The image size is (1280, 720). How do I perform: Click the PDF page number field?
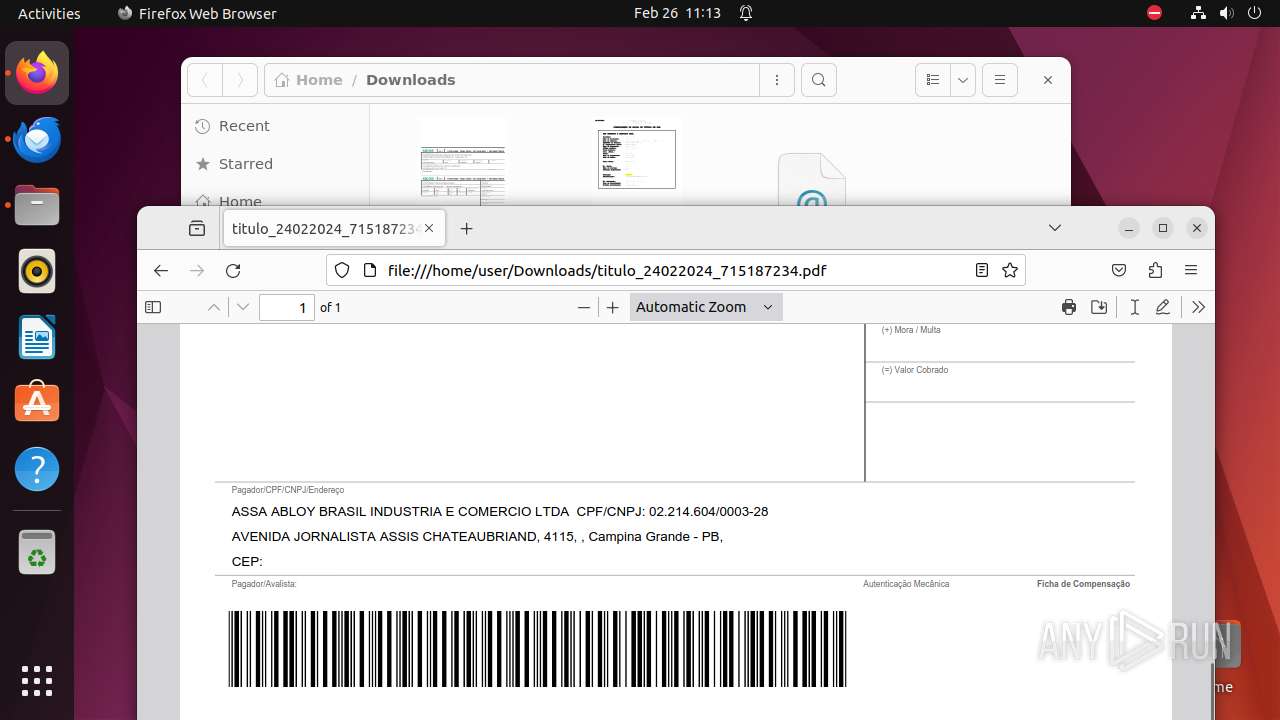click(x=287, y=307)
